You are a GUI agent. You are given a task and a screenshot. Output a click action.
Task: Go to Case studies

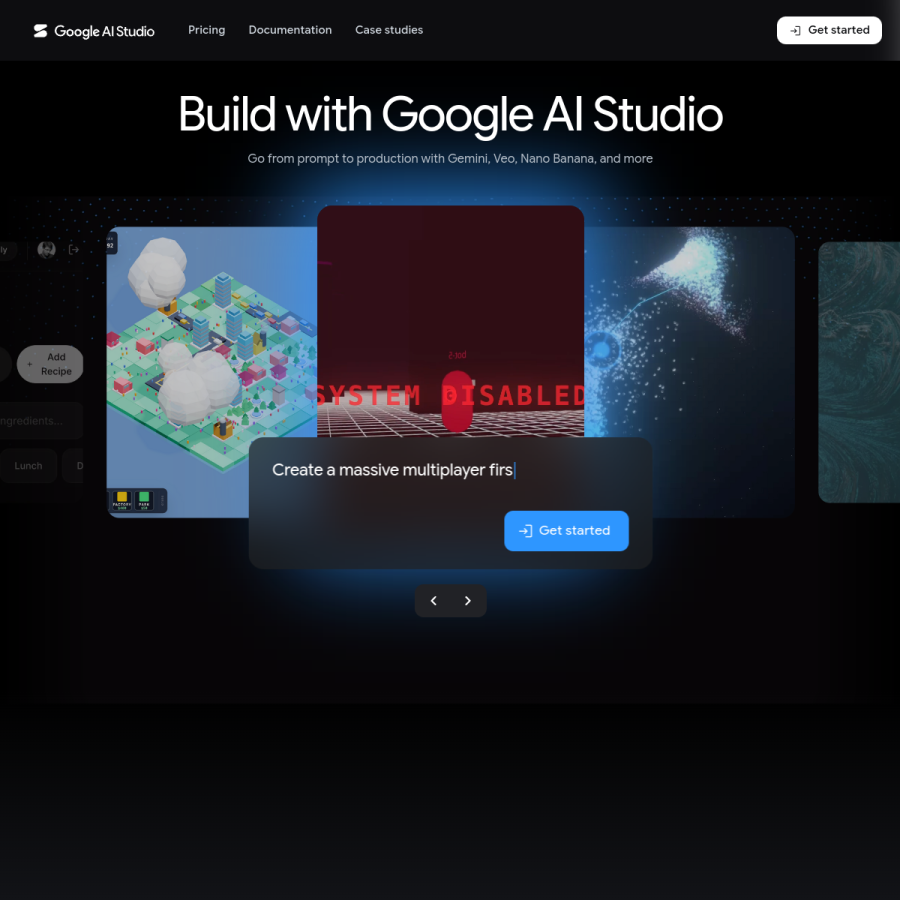coord(389,30)
